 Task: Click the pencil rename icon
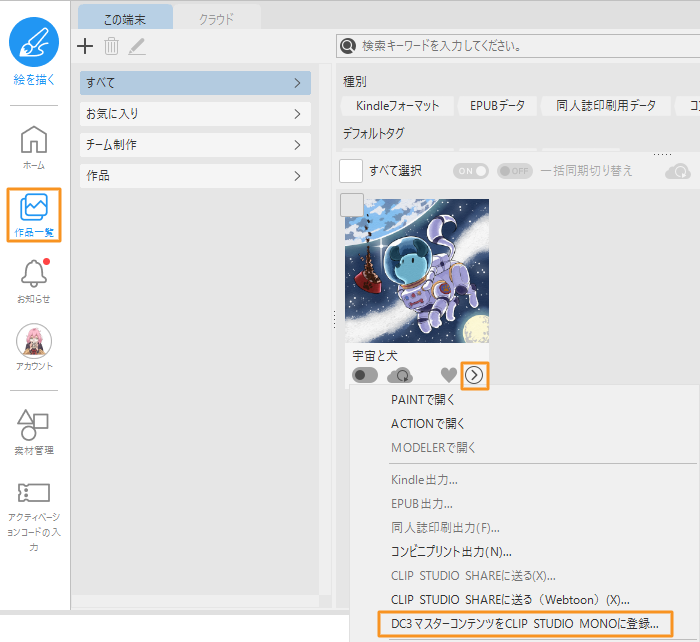coord(137,46)
